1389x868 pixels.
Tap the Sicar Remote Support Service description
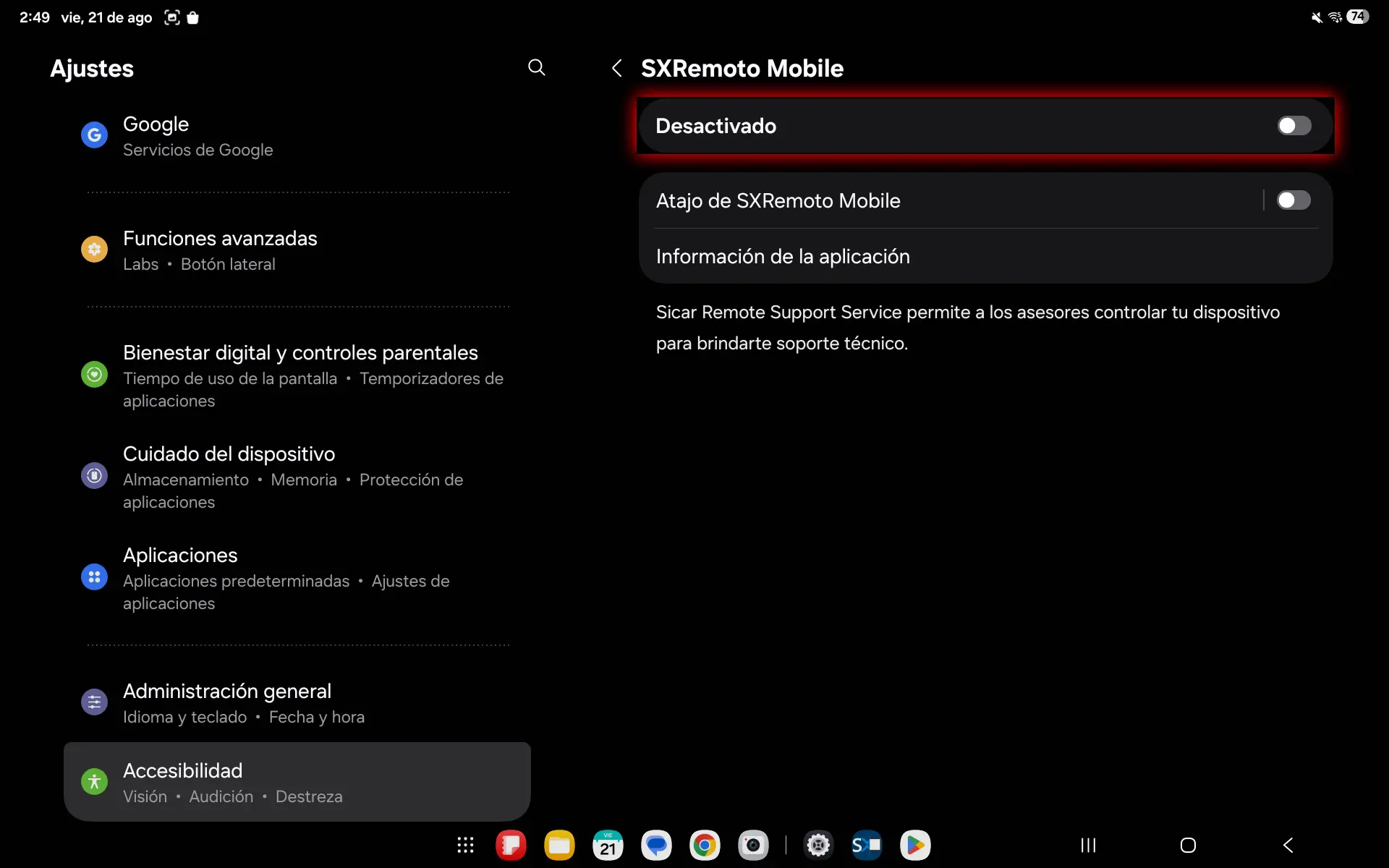[968, 328]
